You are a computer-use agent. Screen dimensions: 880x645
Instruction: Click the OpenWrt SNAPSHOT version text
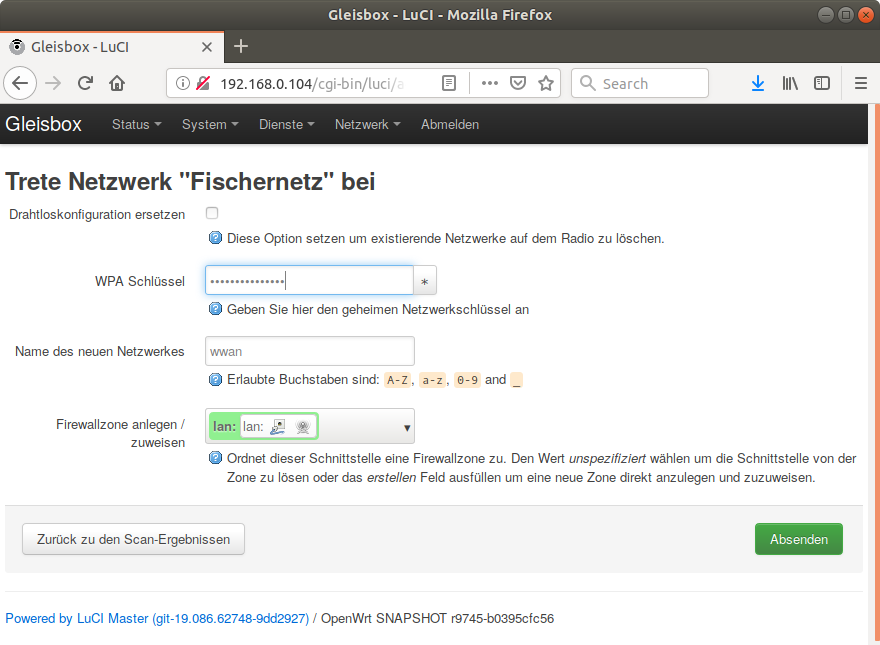point(437,619)
